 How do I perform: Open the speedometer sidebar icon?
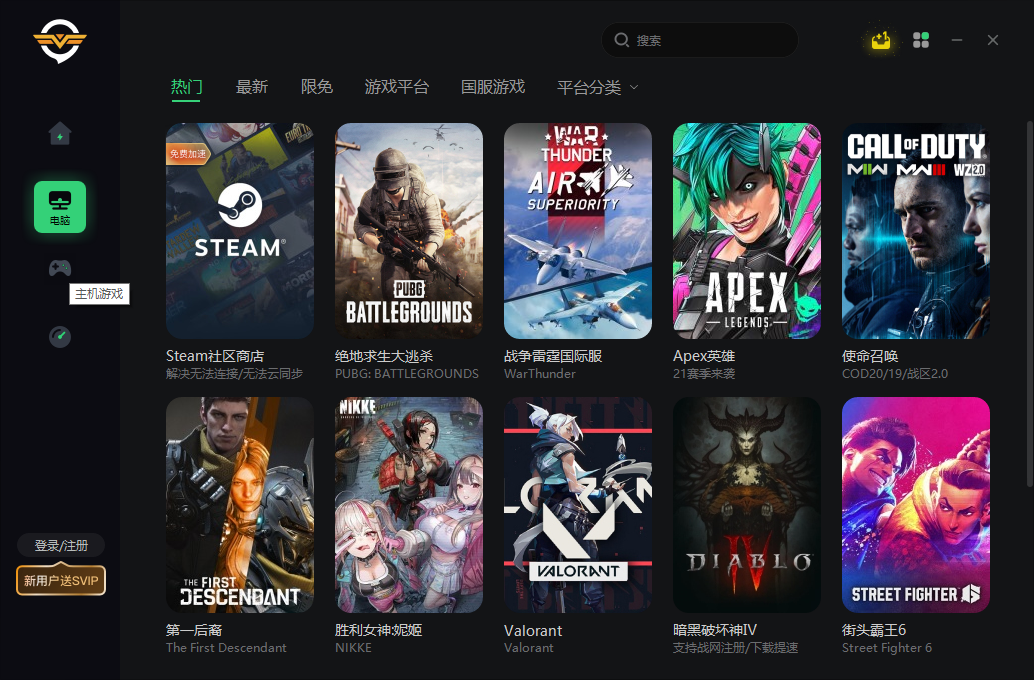tap(60, 336)
